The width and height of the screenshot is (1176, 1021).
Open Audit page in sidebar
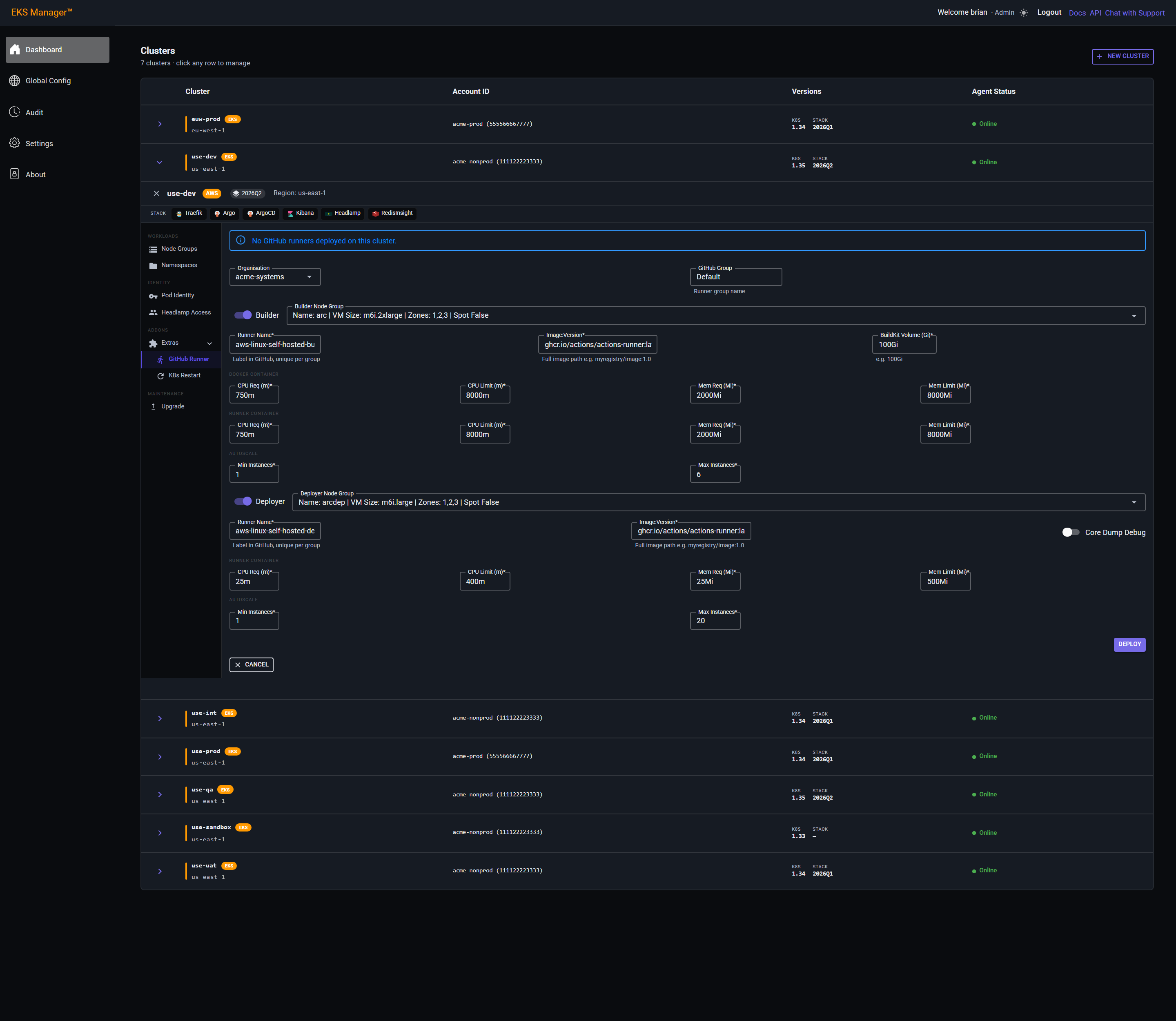click(58, 112)
